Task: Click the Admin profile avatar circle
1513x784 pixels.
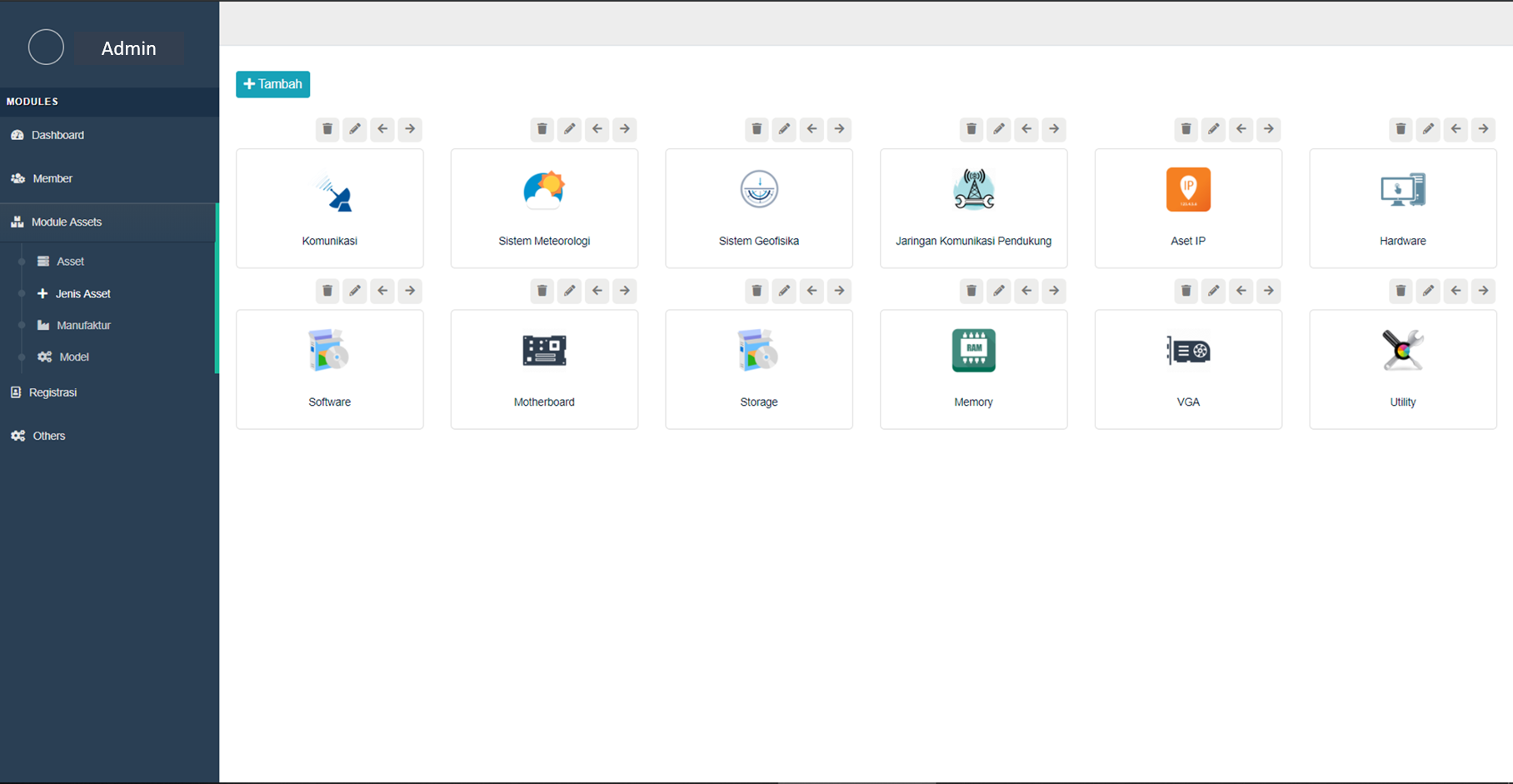Action: [46, 47]
